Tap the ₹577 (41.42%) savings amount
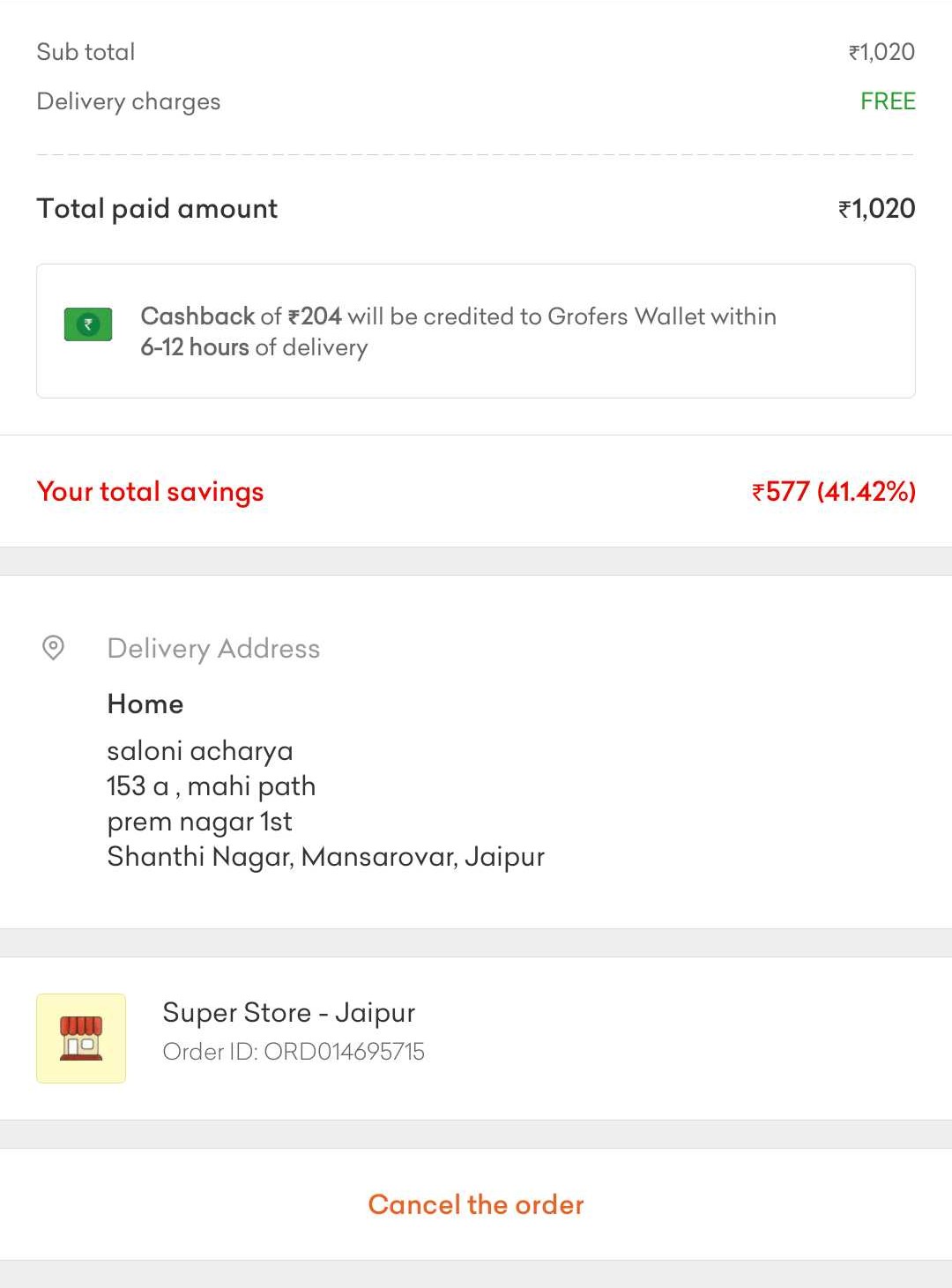952x1288 pixels. coord(833,491)
